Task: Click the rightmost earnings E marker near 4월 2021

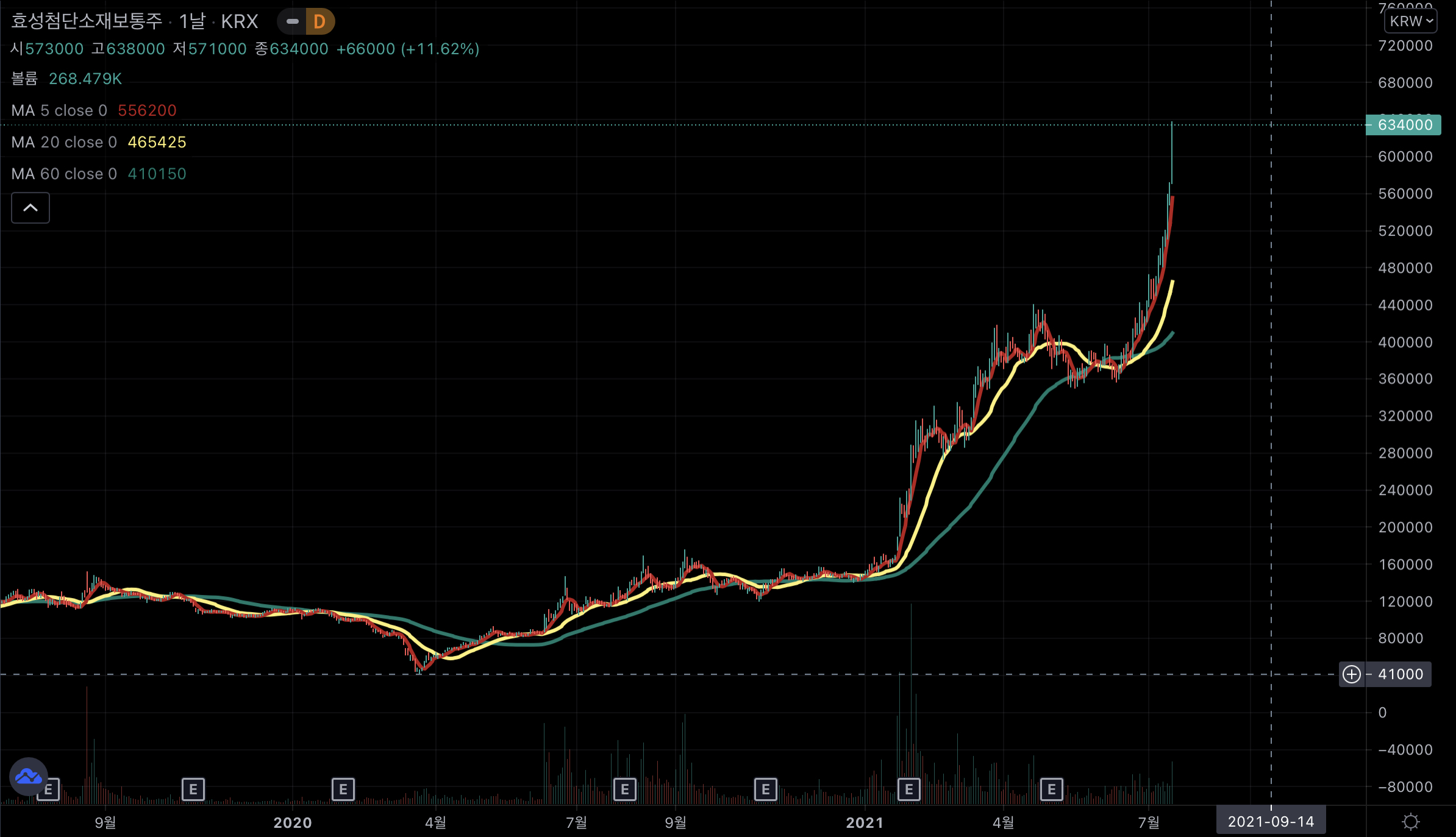Action: pos(1051,789)
